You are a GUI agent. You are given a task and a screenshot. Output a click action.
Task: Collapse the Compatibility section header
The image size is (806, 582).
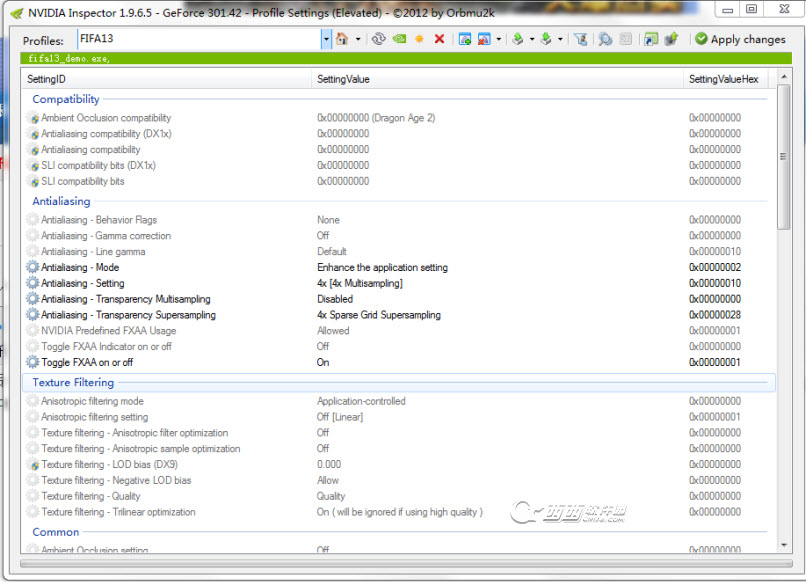coord(66,99)
